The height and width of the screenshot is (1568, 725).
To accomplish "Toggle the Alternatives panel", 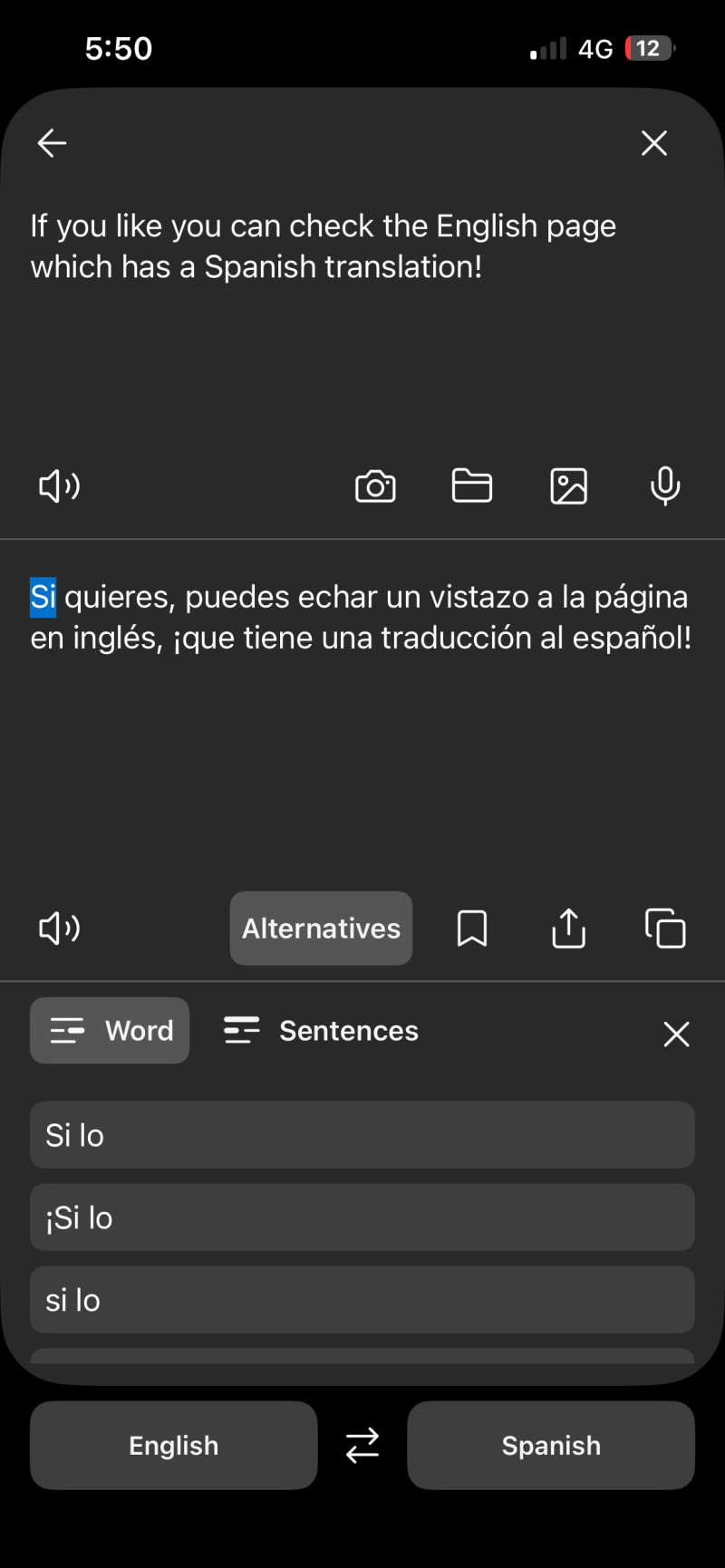I will 321,928.
